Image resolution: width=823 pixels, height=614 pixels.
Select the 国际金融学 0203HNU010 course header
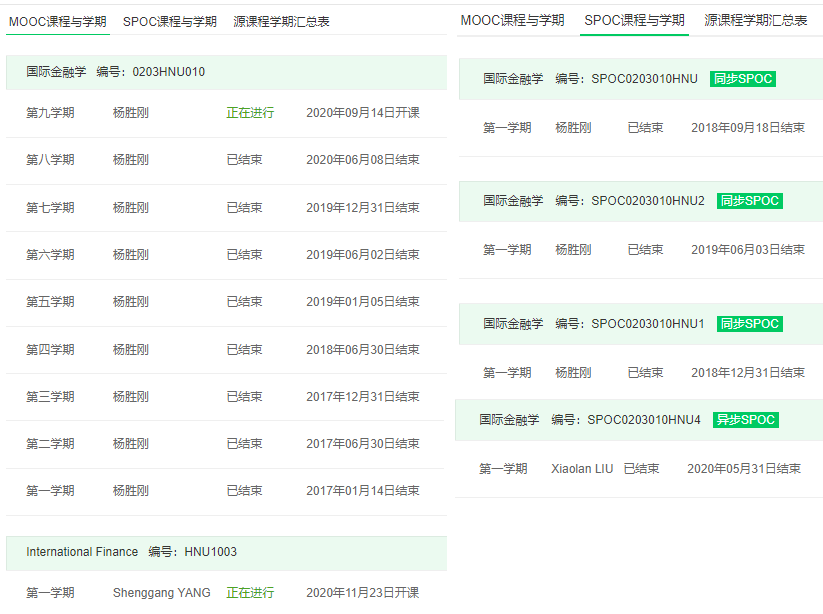point(116,72)
